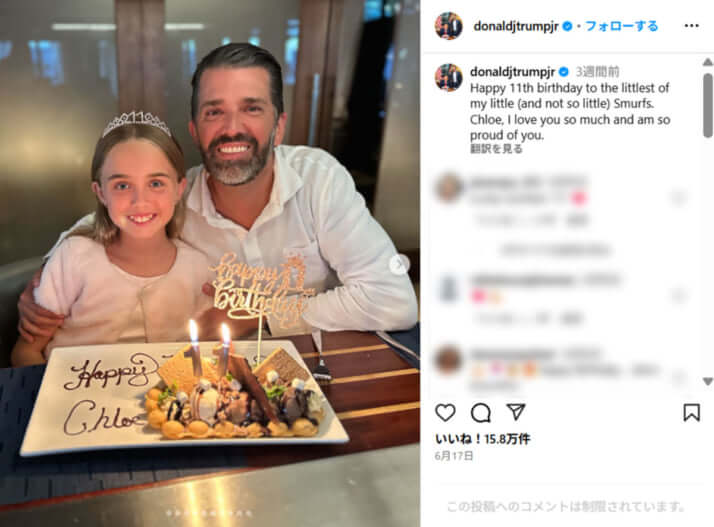View the いいね！15.8万件 likes list
The image size is (714, 527).
pos(482,439)
